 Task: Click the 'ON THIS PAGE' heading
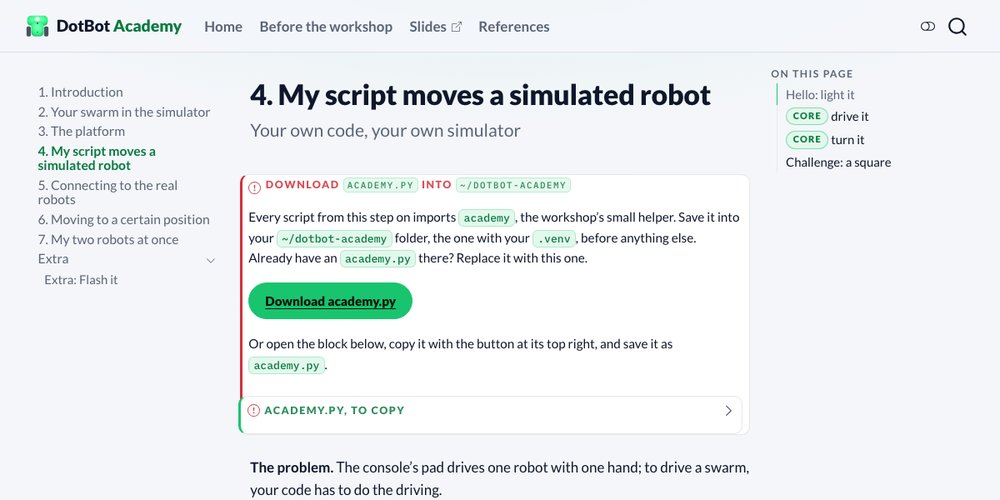click(x=812, y=74)
